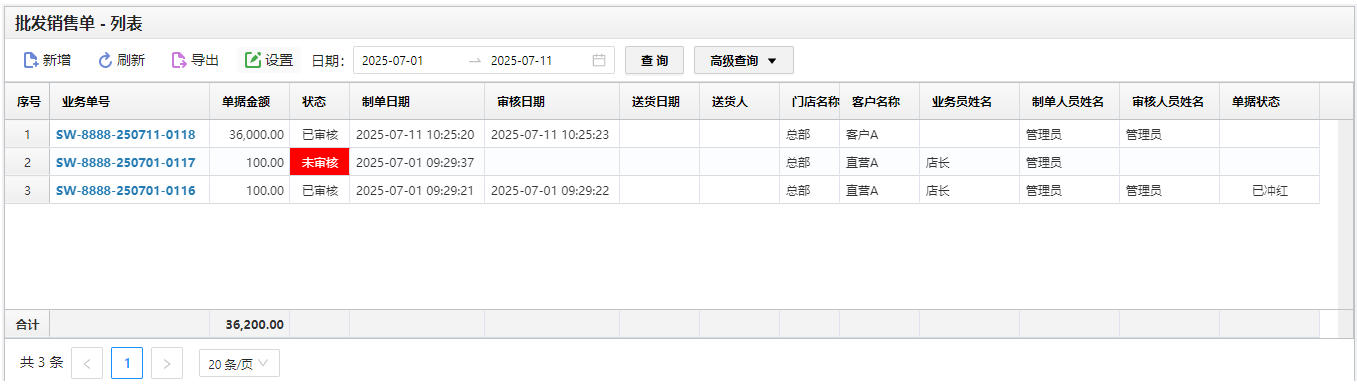The image size is (1357, 386).
Task: Expand the 高级查询 dropdown arrow
Action: (772, 61)
